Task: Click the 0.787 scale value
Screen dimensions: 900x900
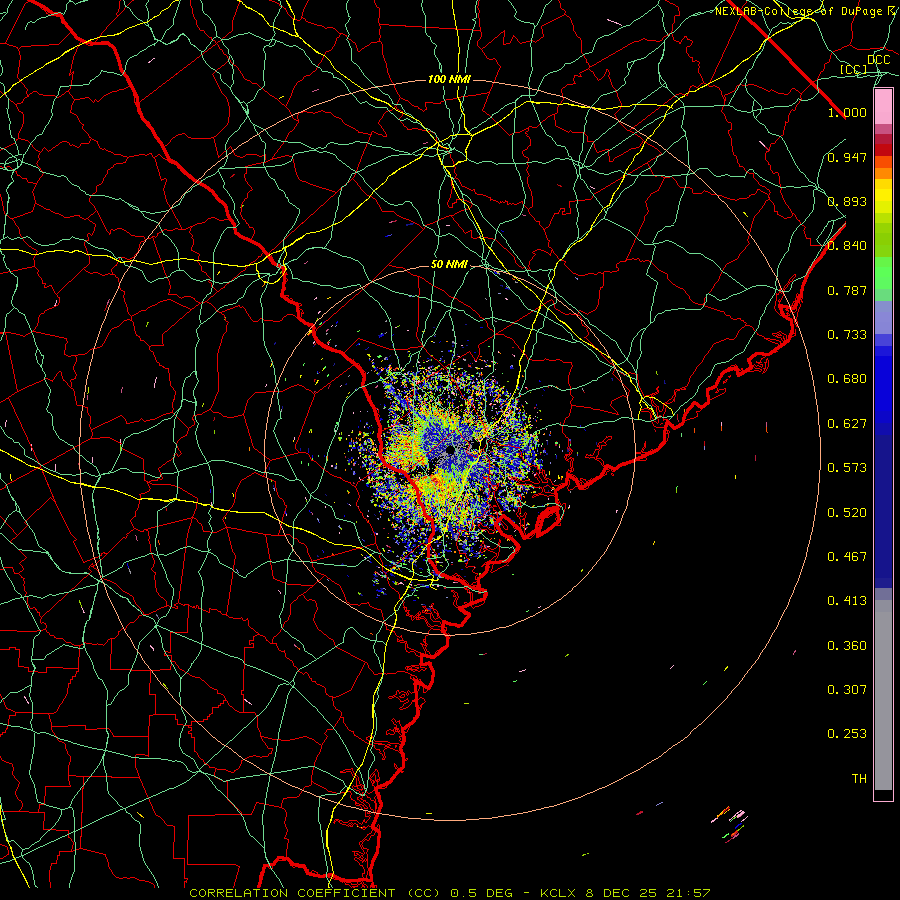Action: [847, 290]
